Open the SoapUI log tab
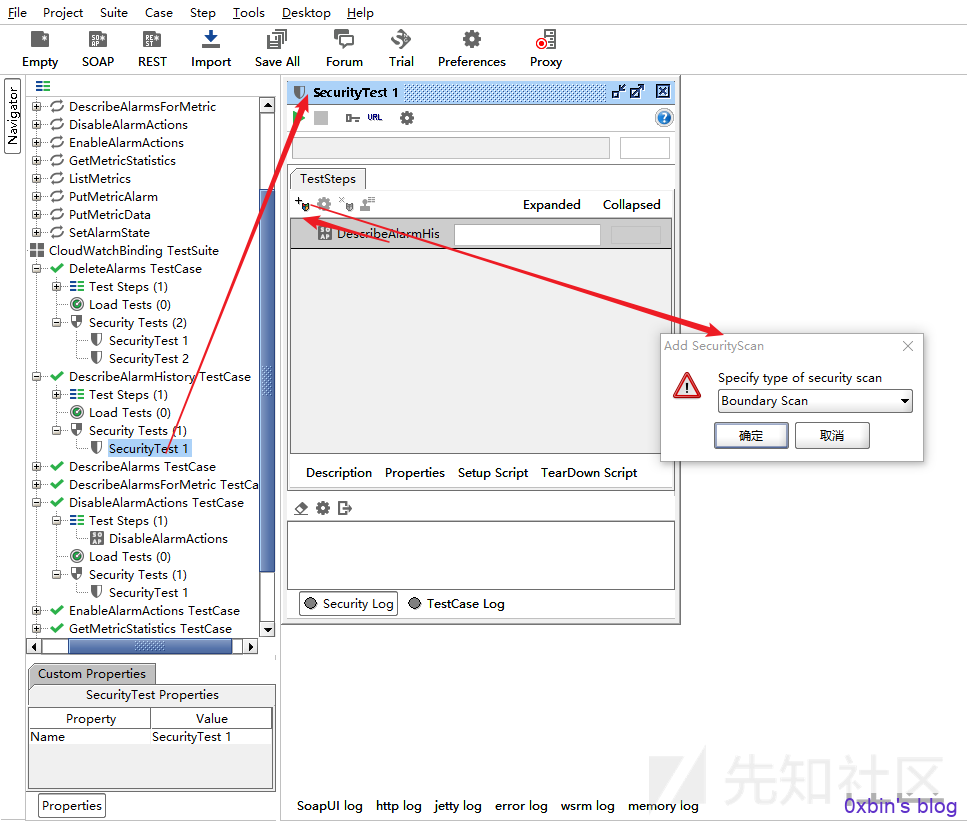967x821 pixels. click(329, 806)
